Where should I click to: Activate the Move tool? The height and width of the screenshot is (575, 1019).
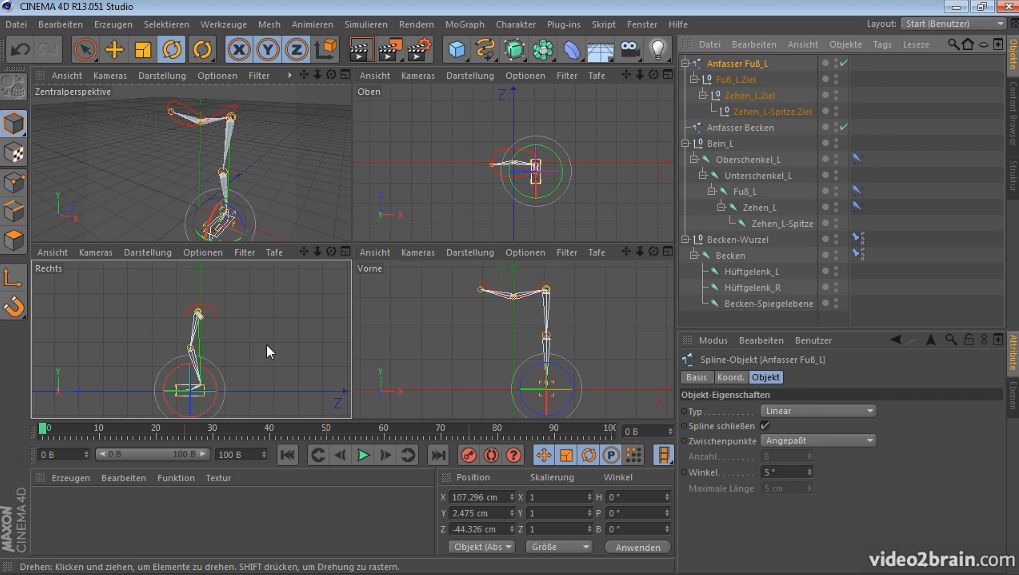point(114,49)
